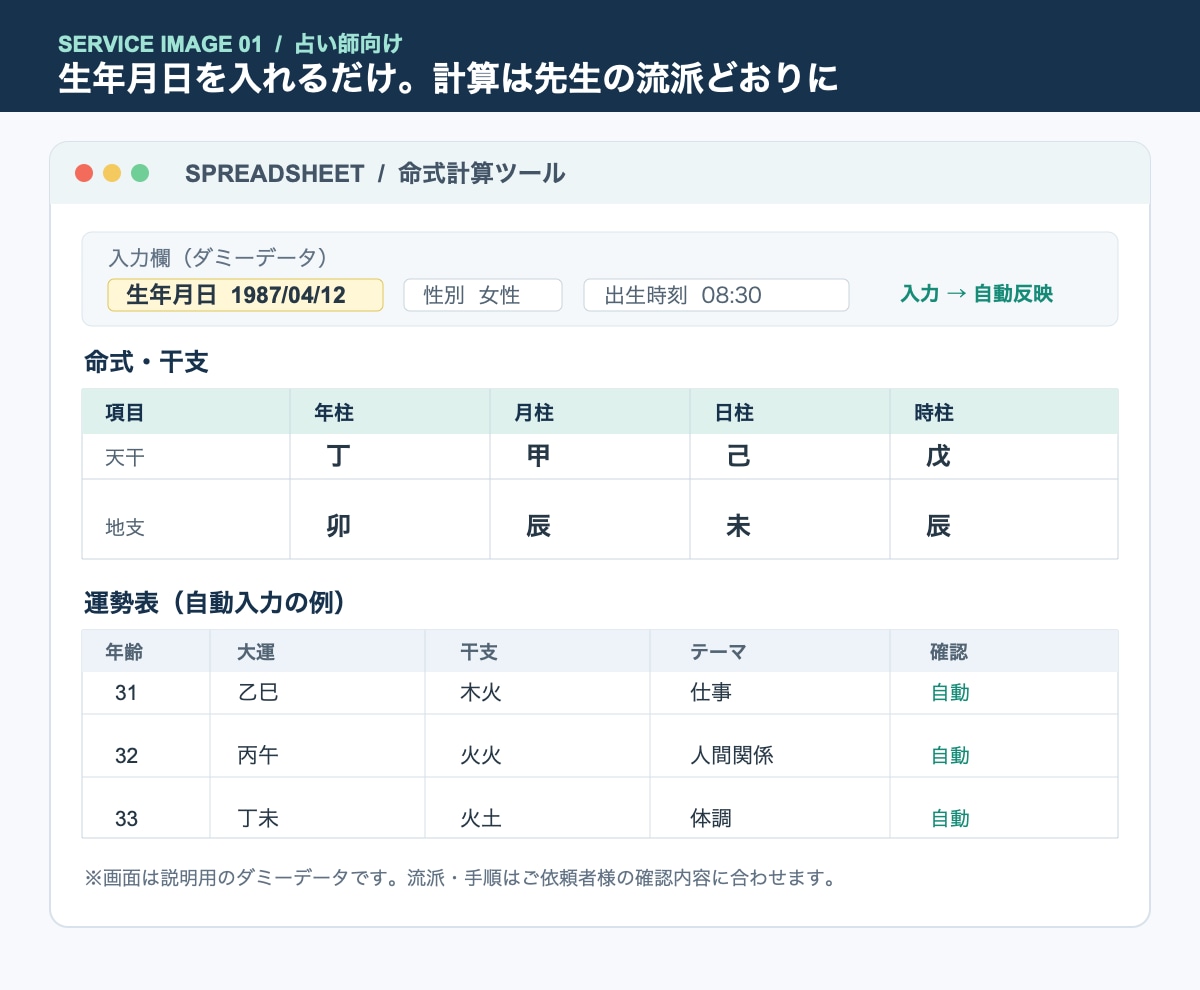Select the 体調 theme cell
The height and width of the screenshot is (990, 1200).
(x=770, y=808)
